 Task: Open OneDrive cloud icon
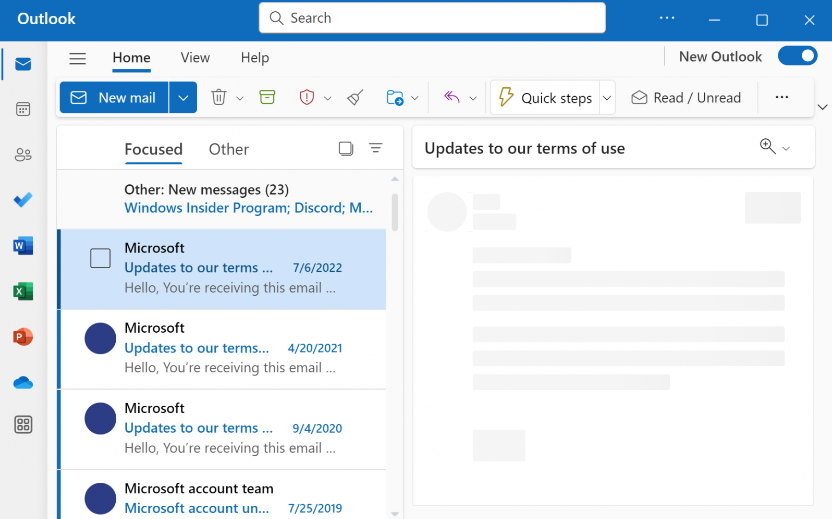click(x=23, y=382)
